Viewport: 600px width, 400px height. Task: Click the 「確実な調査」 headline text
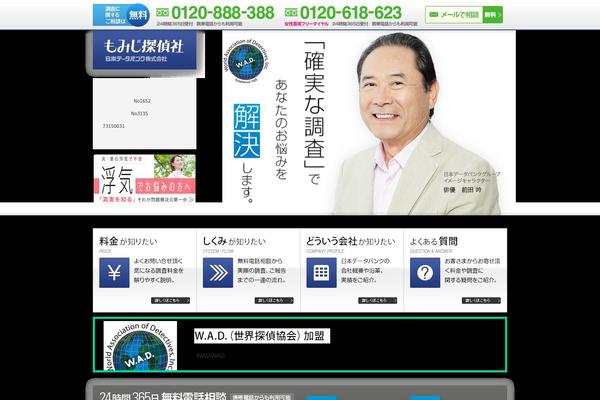coord(314,105)
